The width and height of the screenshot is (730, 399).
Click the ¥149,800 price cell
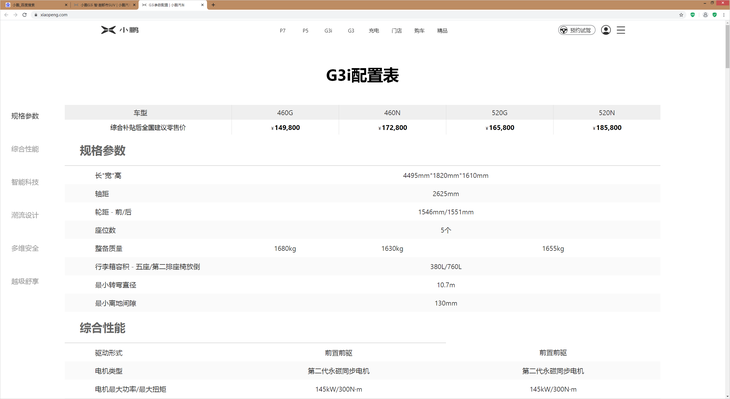[x=285, y=128]
